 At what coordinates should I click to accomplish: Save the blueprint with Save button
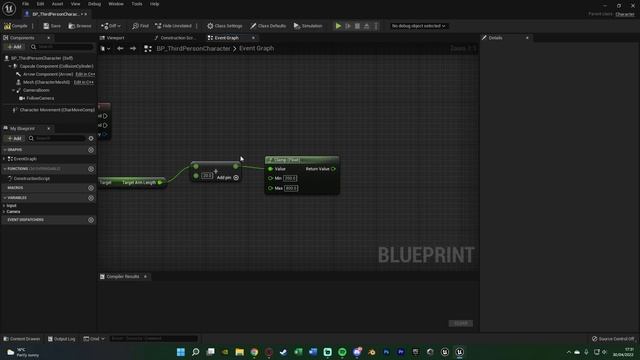(x=52, y=26)
